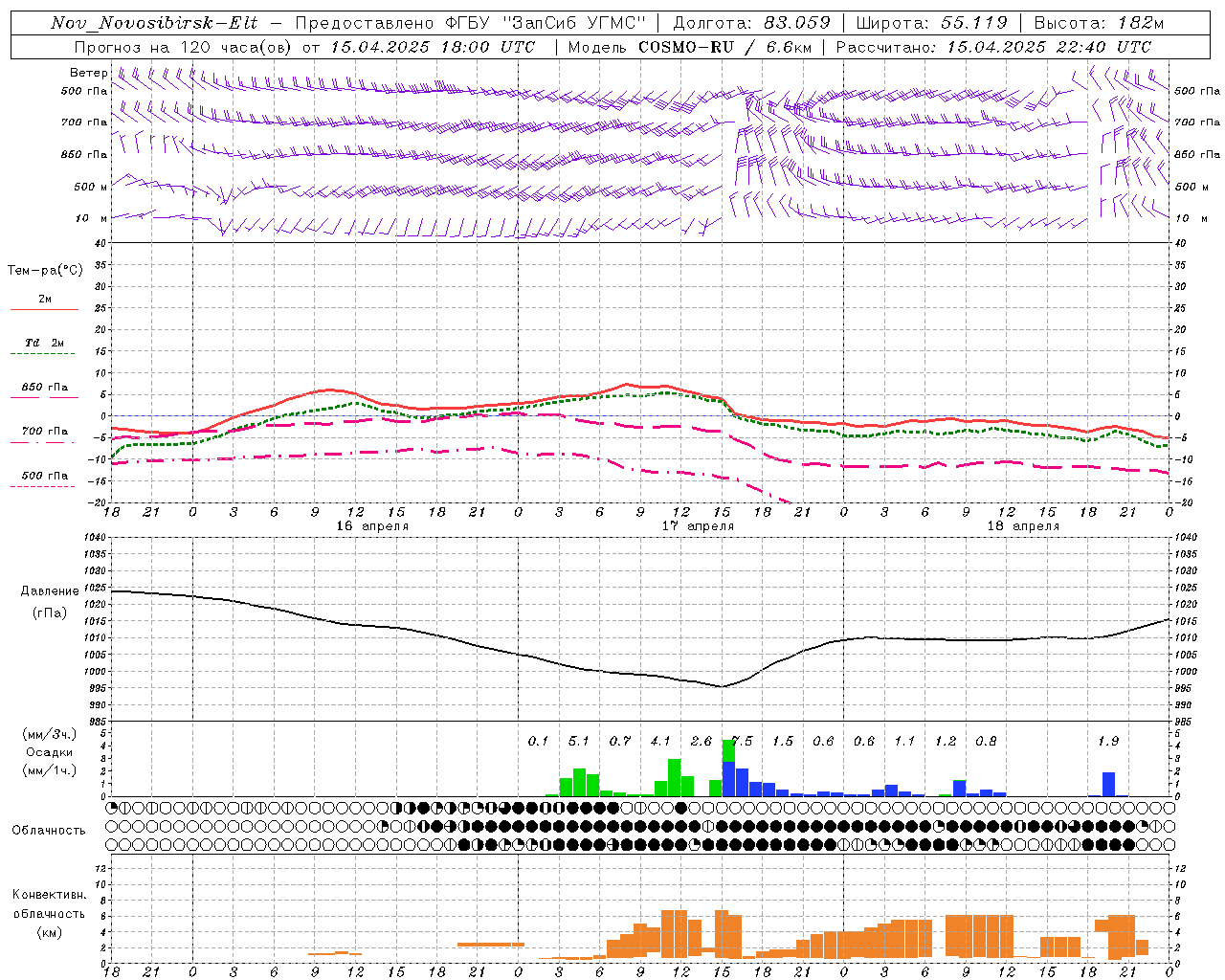The height and width of the screenshot is (980, 1225).
Task: Select the precipitation total "7.5"
Action: coord(743,742)
